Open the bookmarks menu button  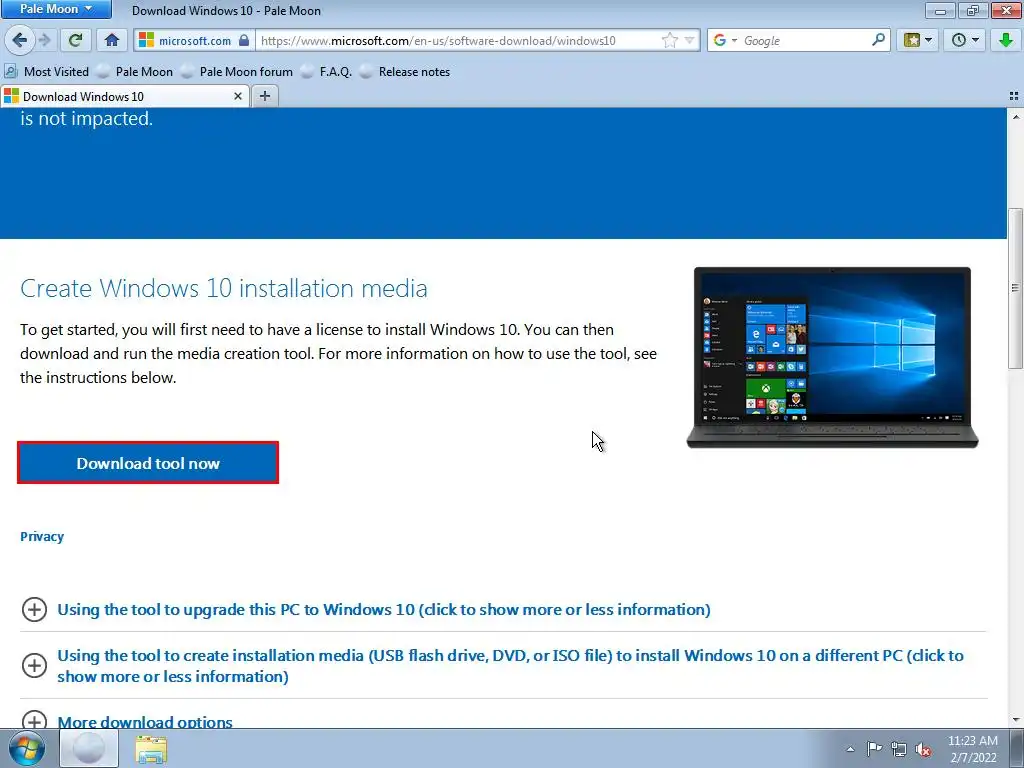coord(918,40)
